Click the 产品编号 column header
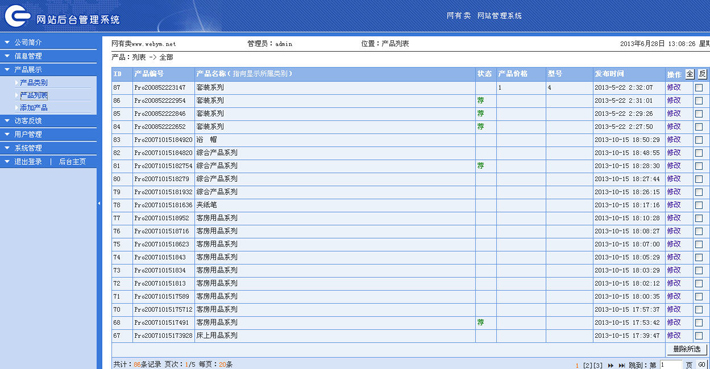Screen dimensions: 710x369 coord(149,74)
